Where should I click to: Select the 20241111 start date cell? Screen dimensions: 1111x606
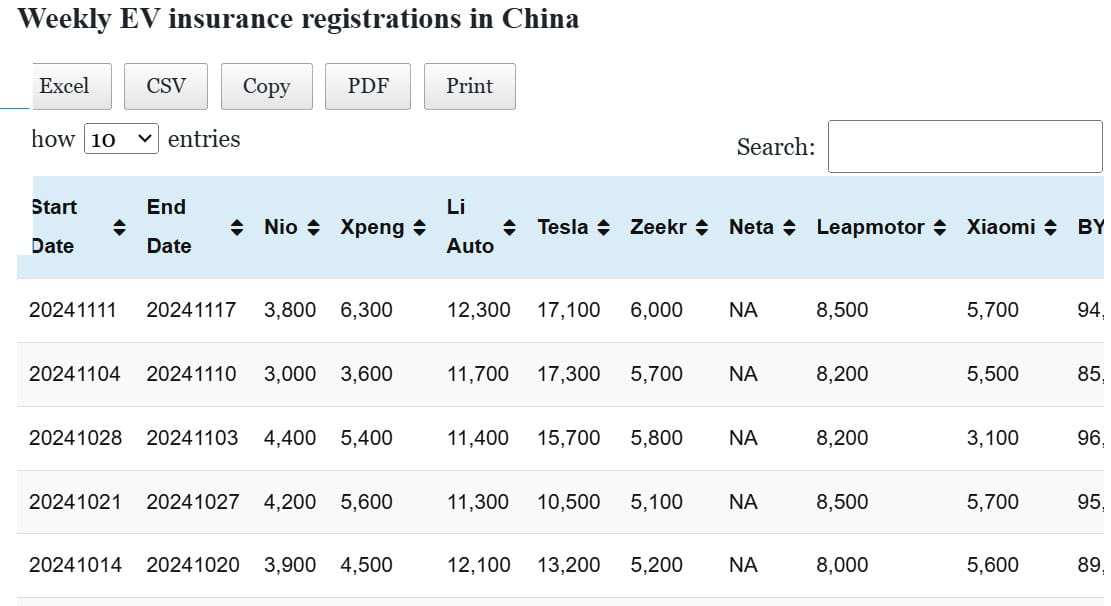(73, 310)
